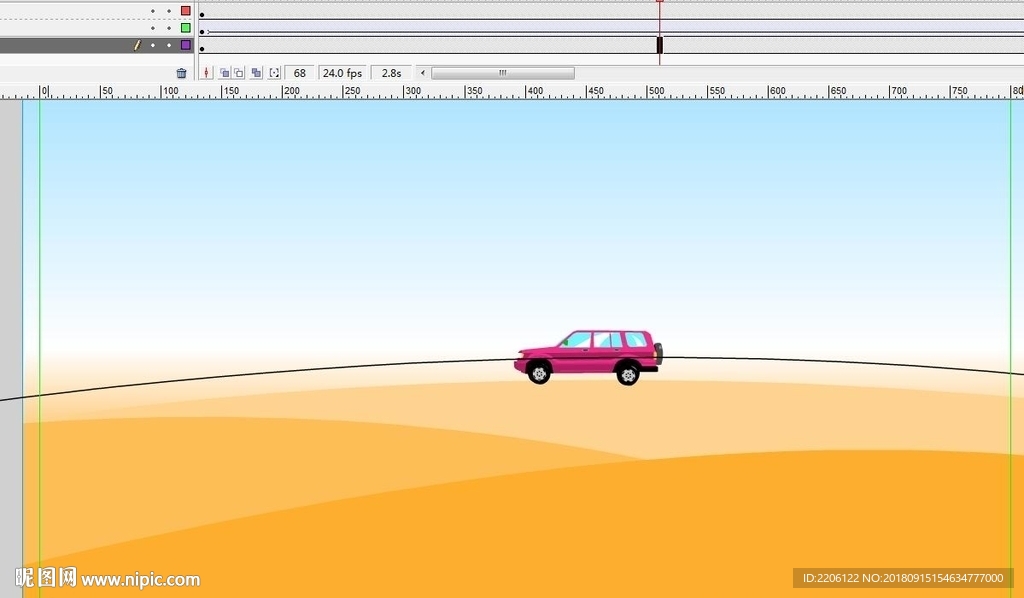
Task: Click the timeline scroll left arrow
Action: click(423, 73)
